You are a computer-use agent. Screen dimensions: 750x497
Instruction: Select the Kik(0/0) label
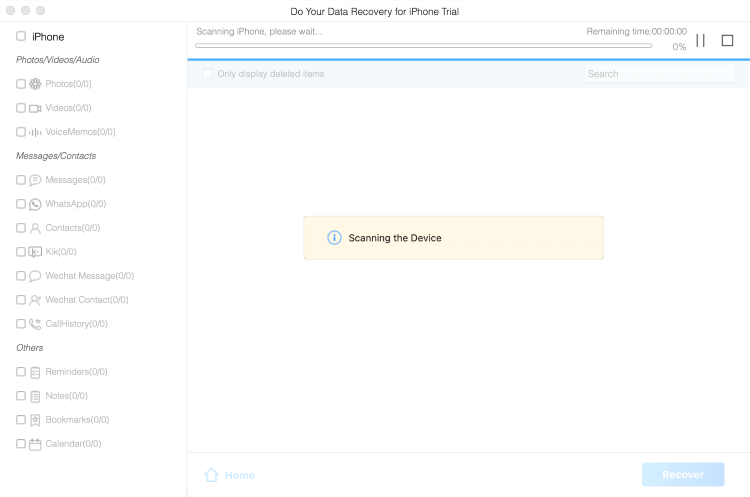[61, 252]
